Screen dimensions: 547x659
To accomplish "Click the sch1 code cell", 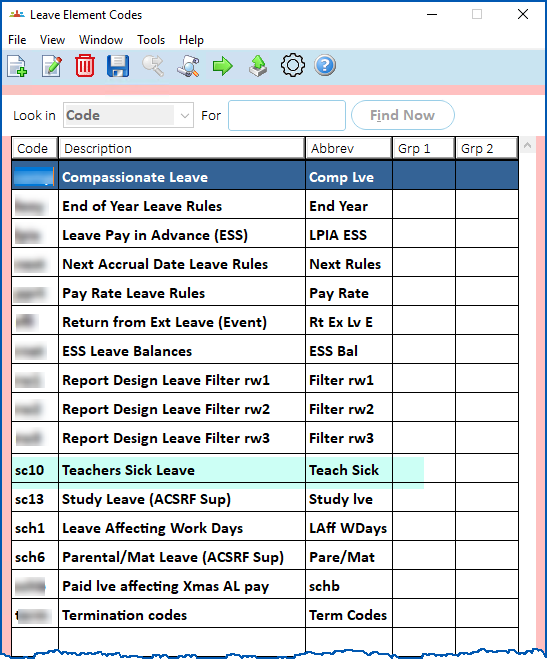I will click(x=35, y=527).
